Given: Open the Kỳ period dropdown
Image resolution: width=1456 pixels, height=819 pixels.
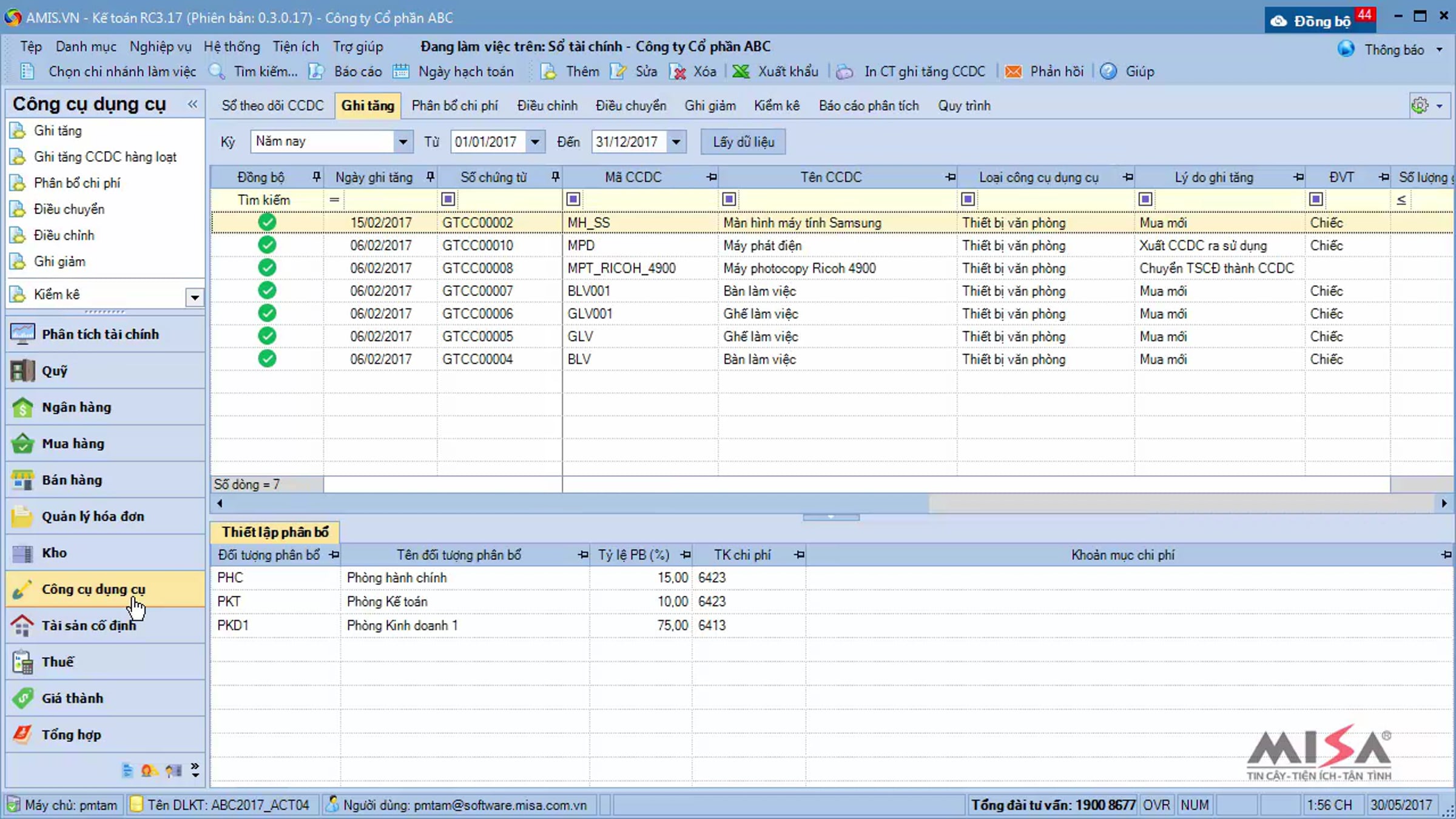Looking at the screenshot, I should [x=402, y=142].
